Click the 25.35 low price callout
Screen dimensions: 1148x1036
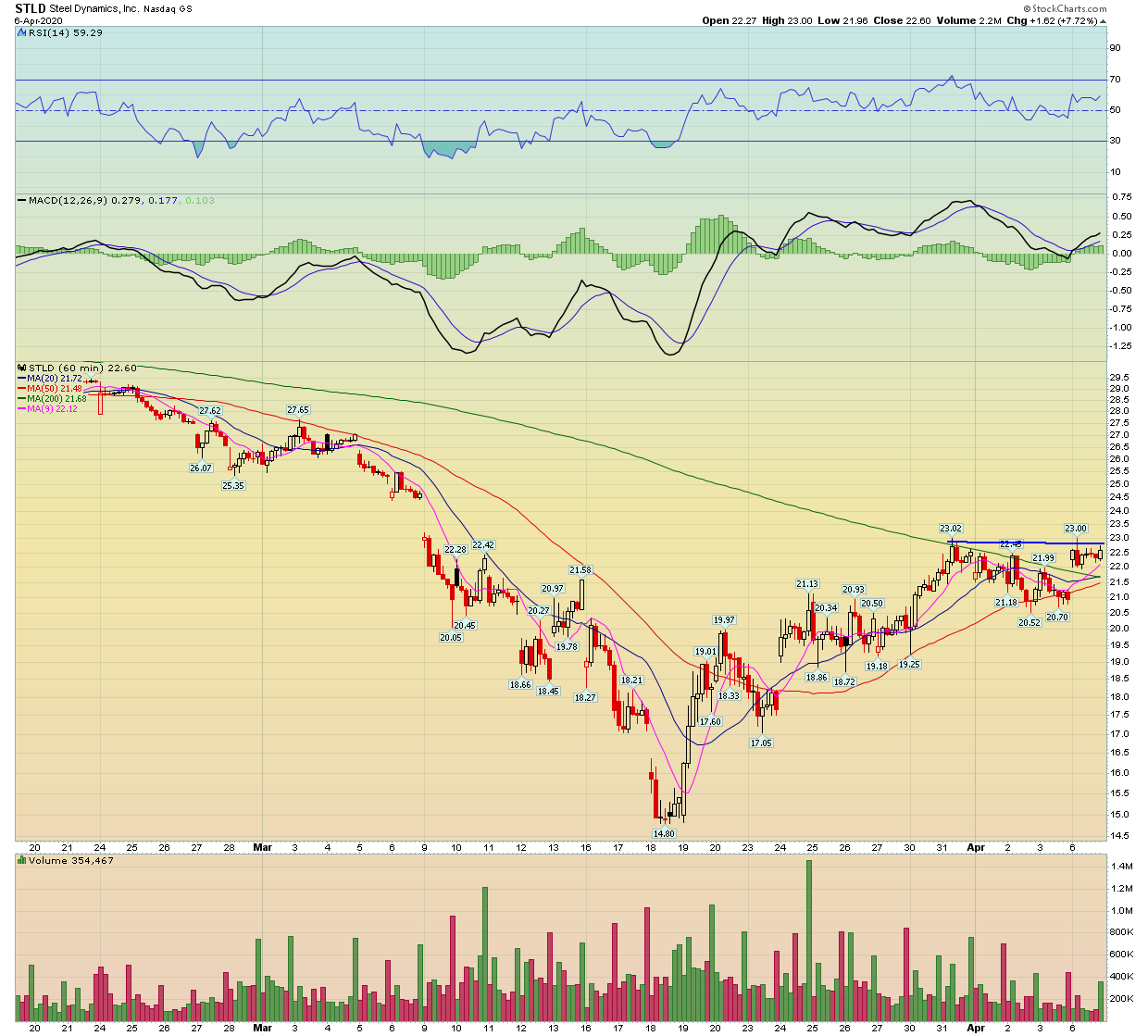pos(233,486)
